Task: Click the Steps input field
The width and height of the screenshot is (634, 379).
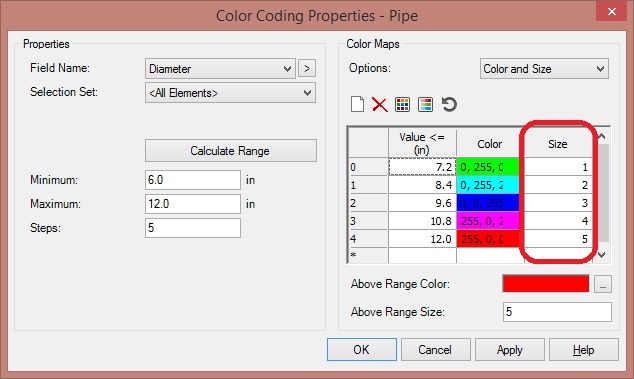Action: [x=193, y=228]
